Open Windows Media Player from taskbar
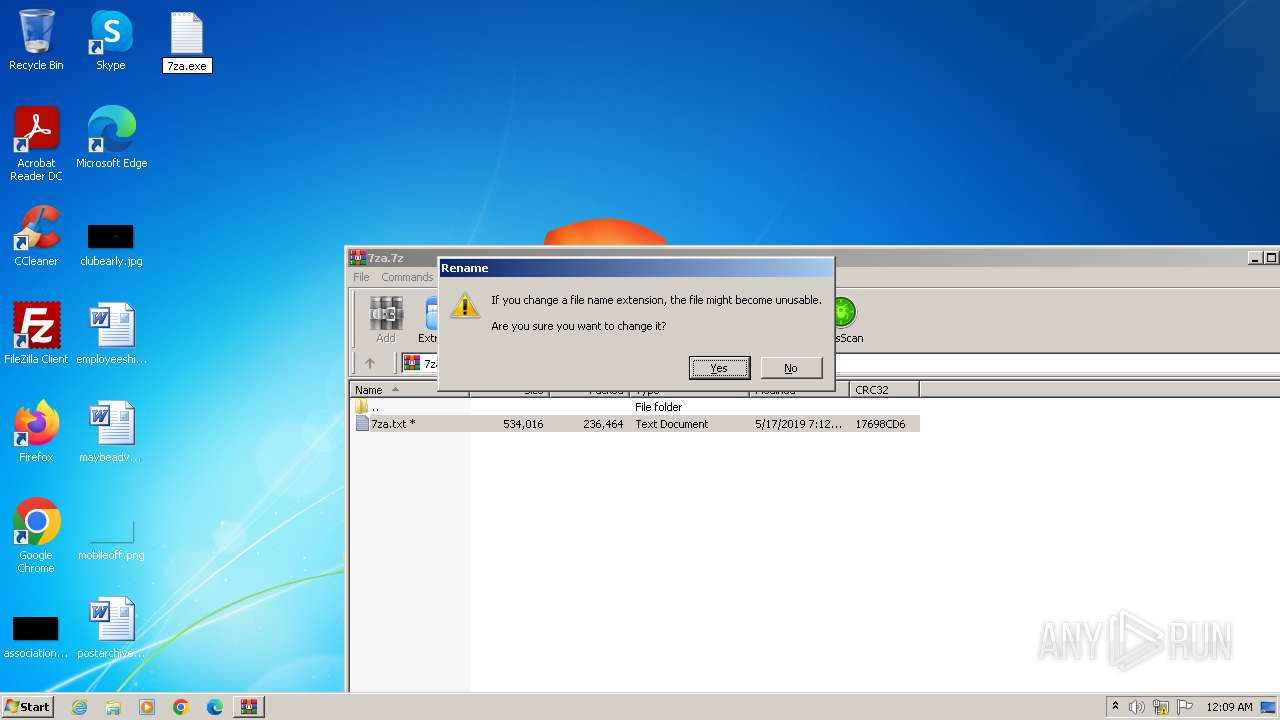Viewport: 1280px width, 720px height. [147, 707]
